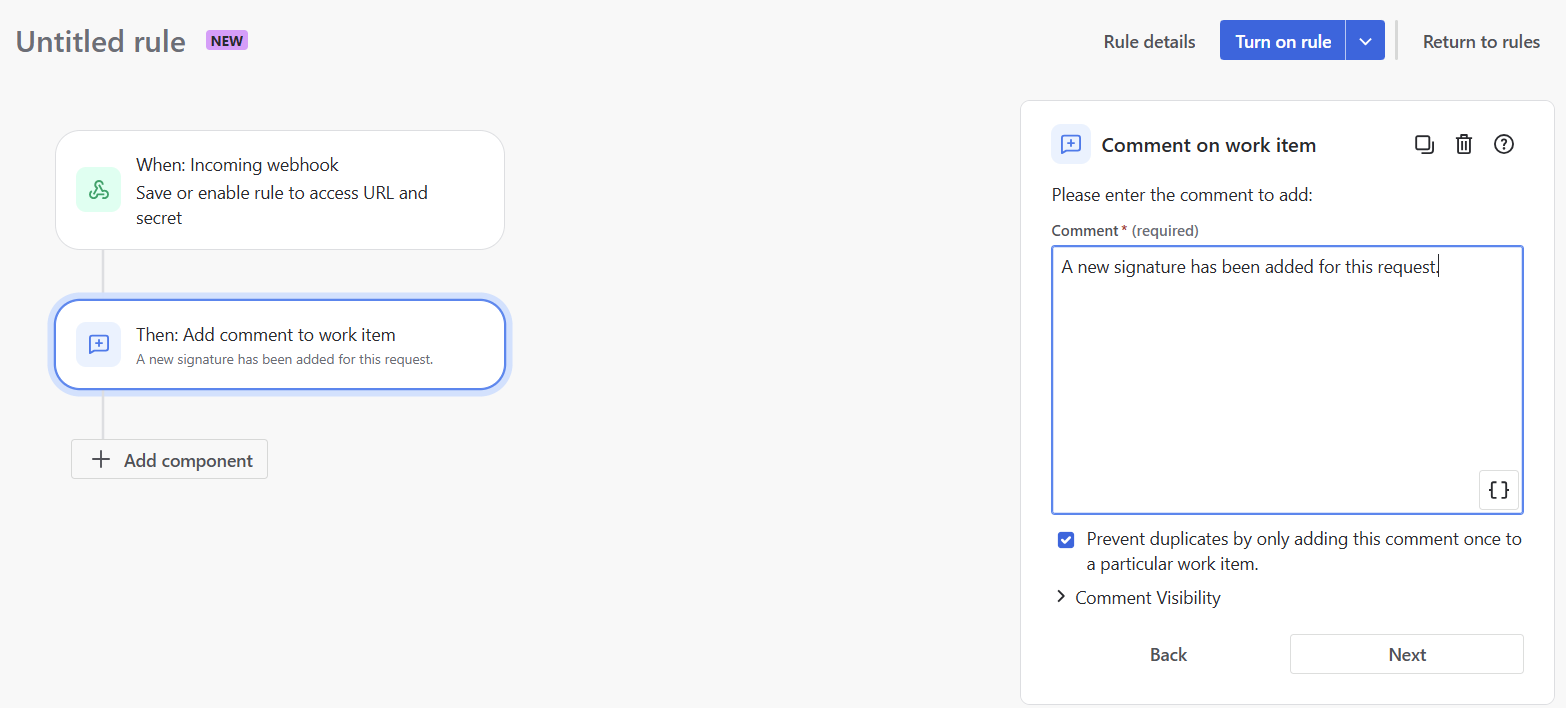Delete component using trash icon

pos(1464,144)
